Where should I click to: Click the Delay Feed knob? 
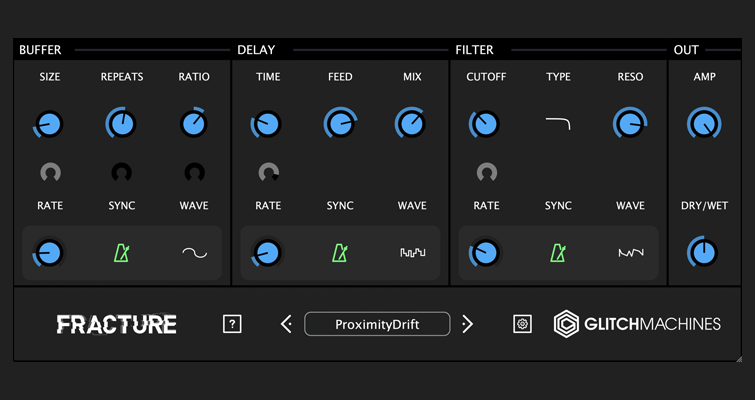340,124
